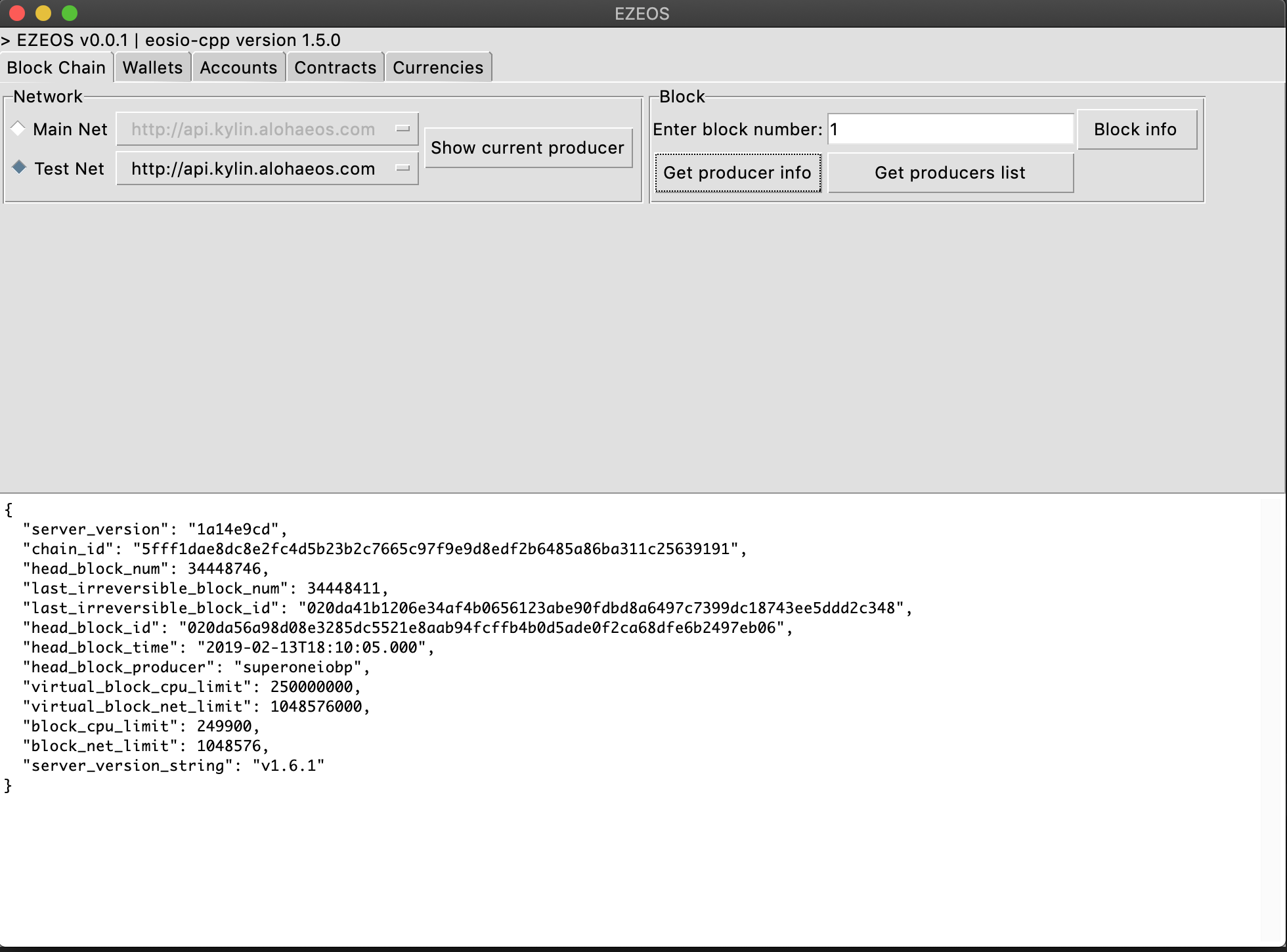The height and width of the screenshot is (952, 1287).
Task: Click the red close window button
Action: [x=17, y=13]
